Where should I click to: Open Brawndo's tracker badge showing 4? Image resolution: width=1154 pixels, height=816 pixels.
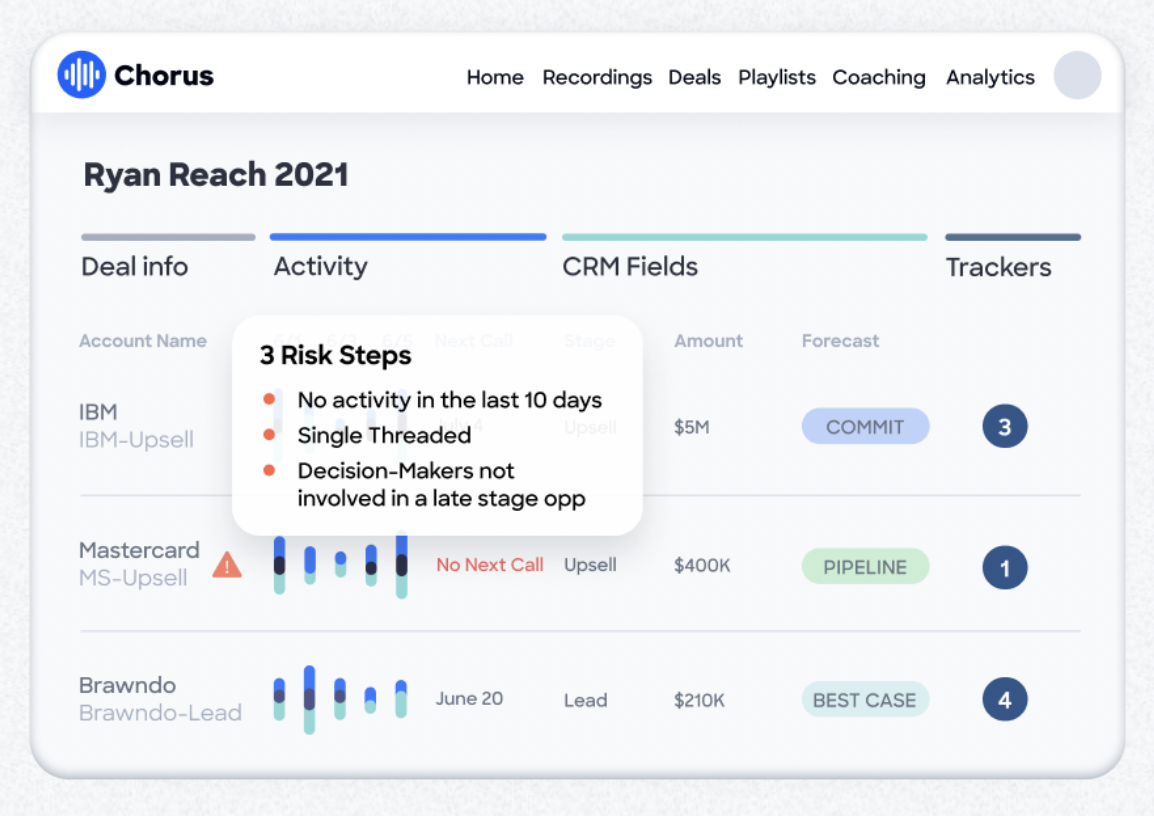pos(1004,699)
